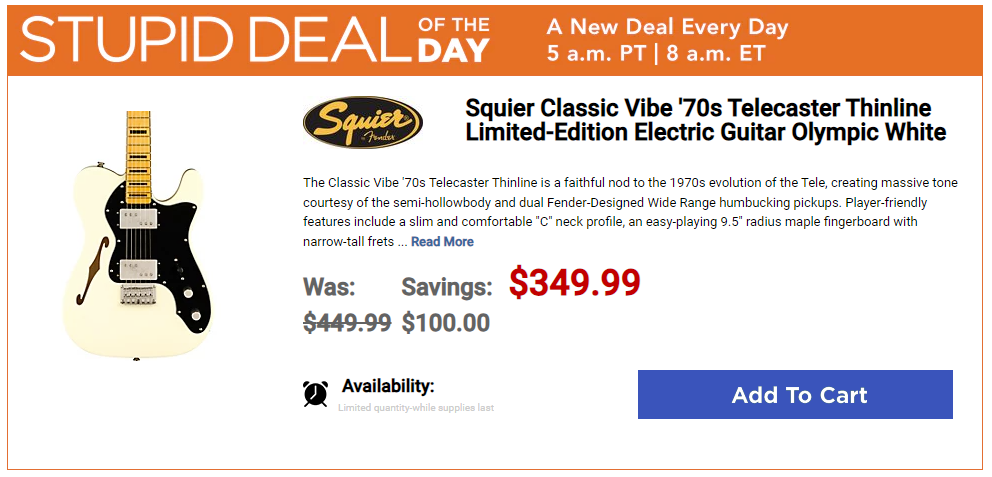
Task: Click the Read More link
Action: pos(442,242)
